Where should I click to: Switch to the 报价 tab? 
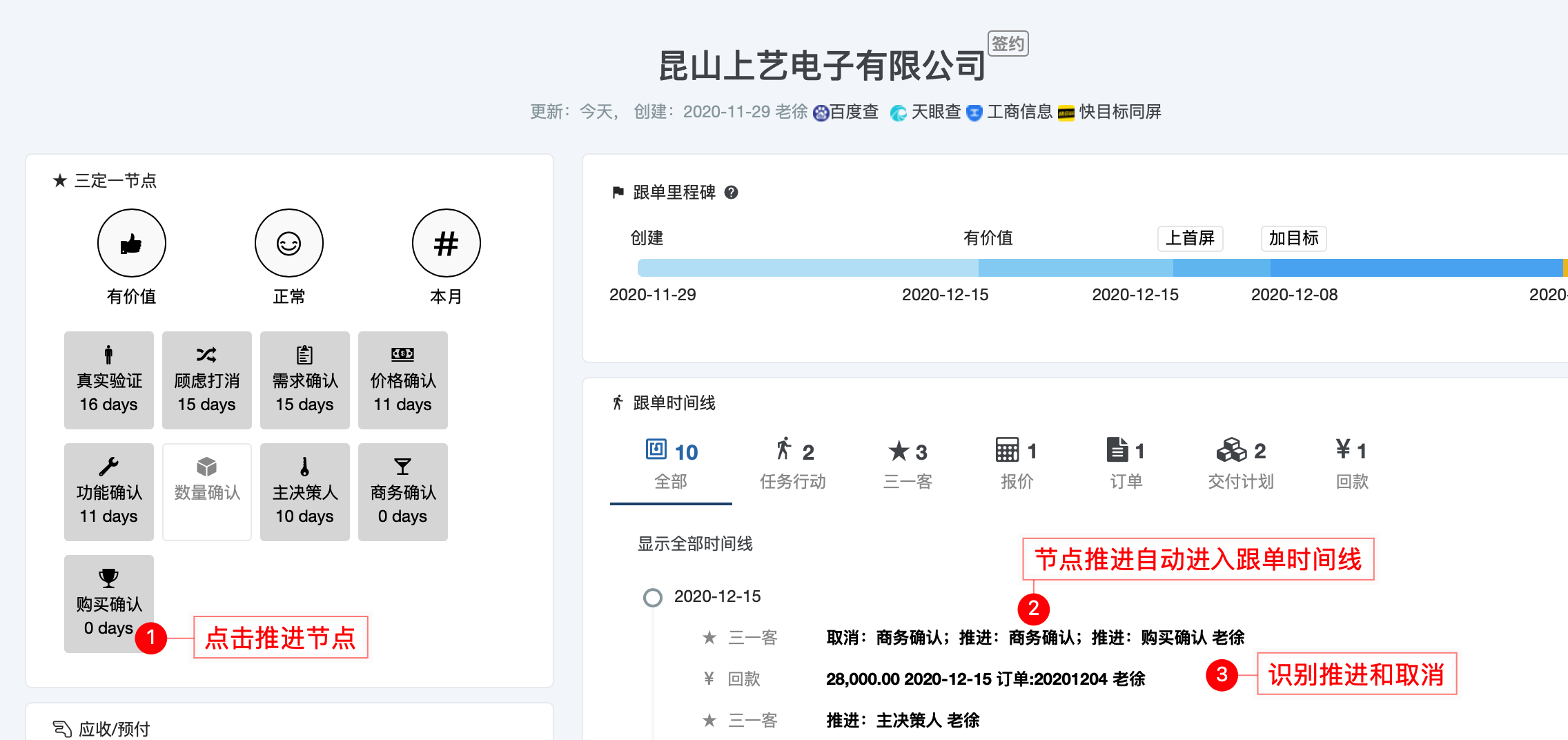[1017, 465]
